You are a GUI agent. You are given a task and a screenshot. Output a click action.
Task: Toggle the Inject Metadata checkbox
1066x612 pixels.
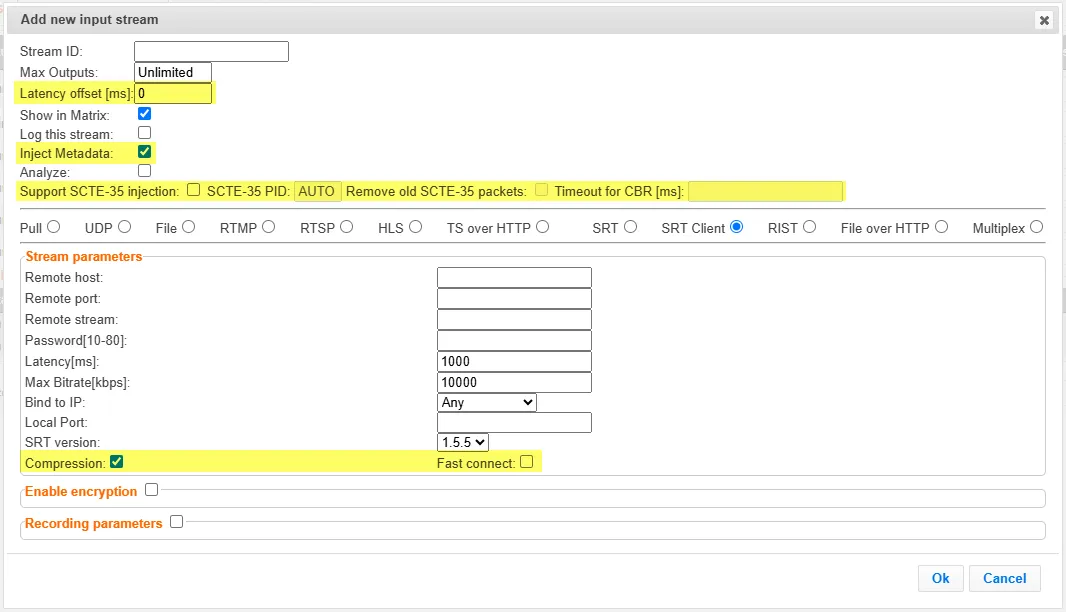click(x=144, y=152)
